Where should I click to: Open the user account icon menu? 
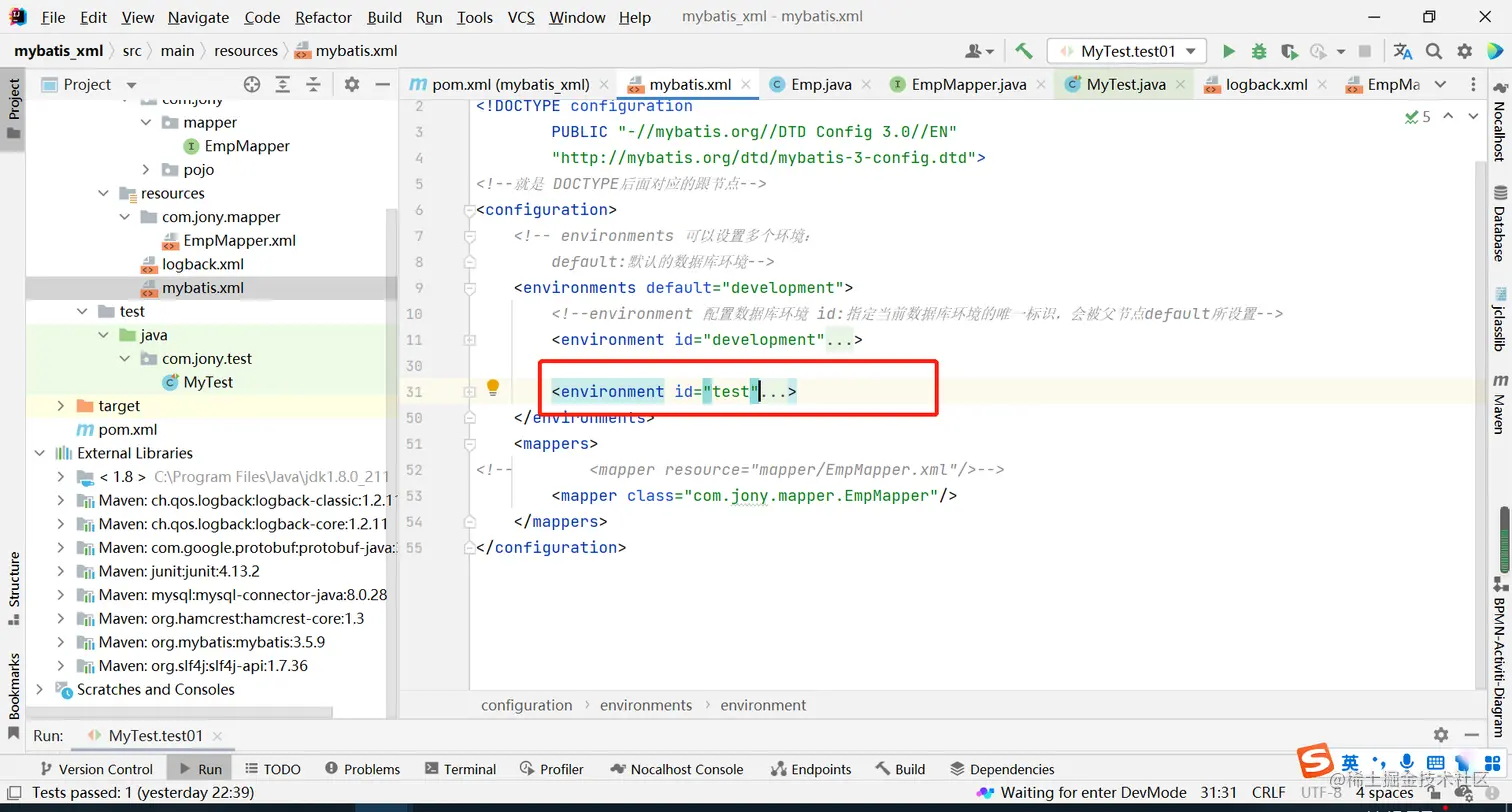point(979,51)
